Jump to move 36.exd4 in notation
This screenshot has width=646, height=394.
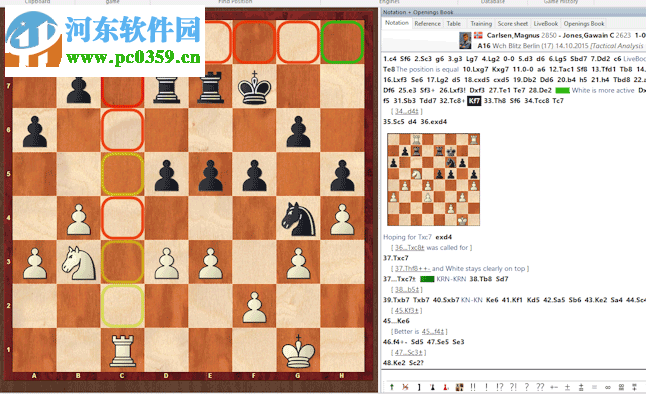coord(433,122)
